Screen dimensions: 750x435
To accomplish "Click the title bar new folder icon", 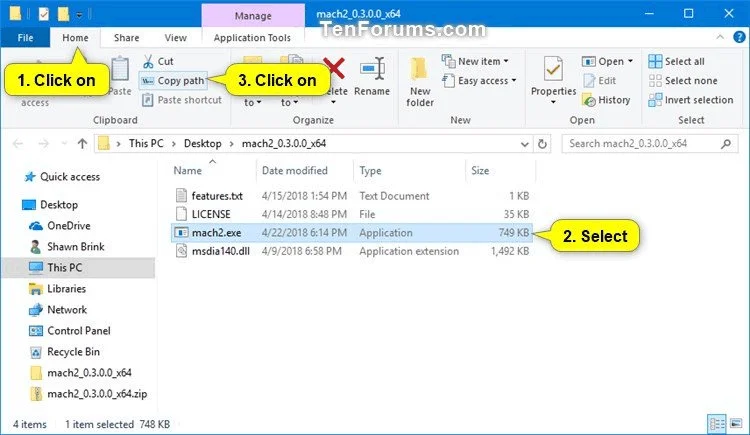I will pos(63,14).
